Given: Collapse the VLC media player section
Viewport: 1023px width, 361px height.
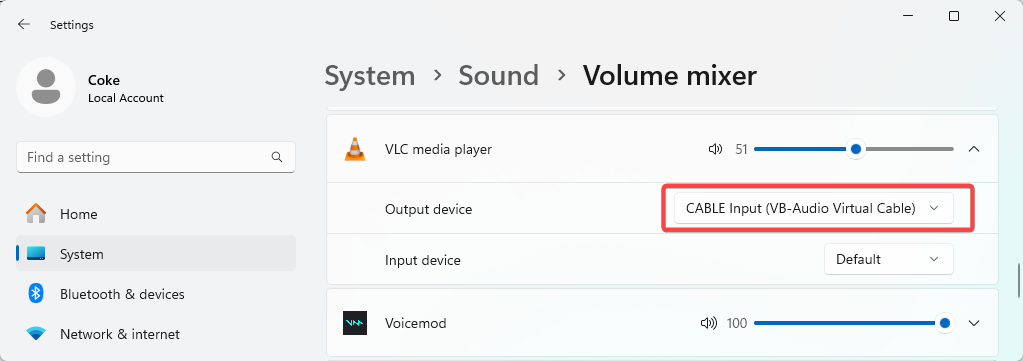Looking at the screenshot, I should (974, 149).
